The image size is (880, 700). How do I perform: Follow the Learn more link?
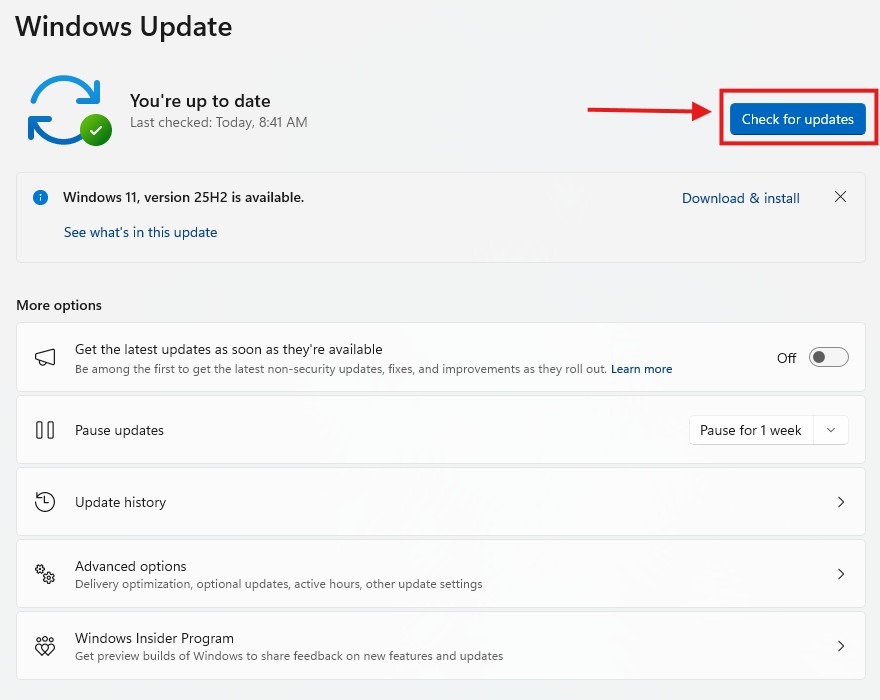(641, 369)
